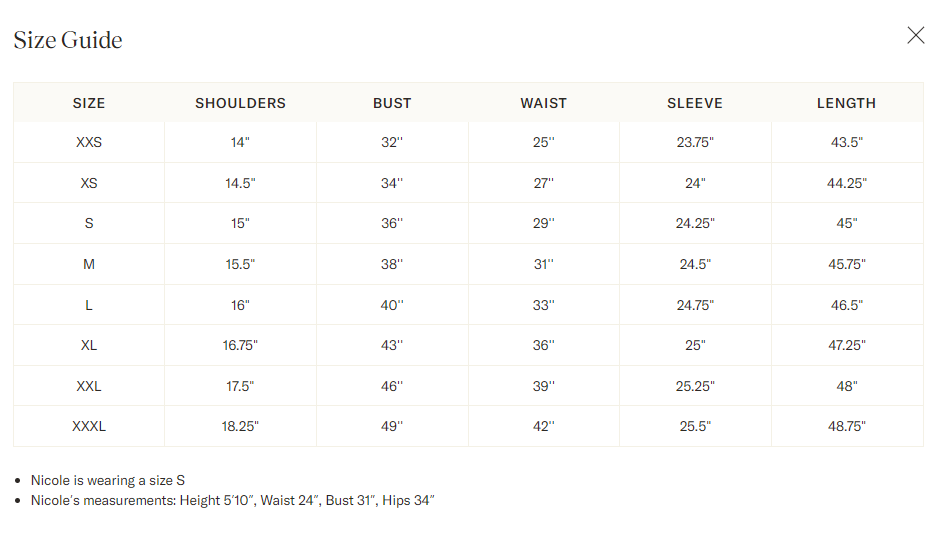Select the XXXL size row label

[89, 426]
